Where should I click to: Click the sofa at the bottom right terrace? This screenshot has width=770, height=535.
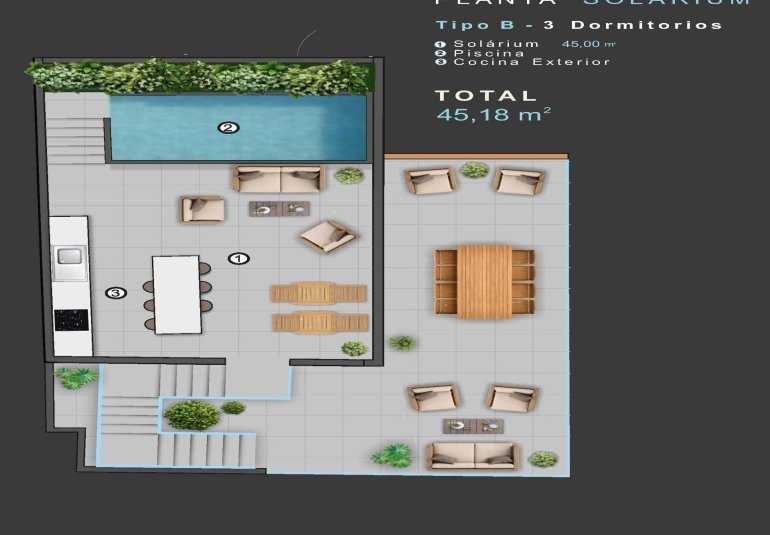point(472,456)
